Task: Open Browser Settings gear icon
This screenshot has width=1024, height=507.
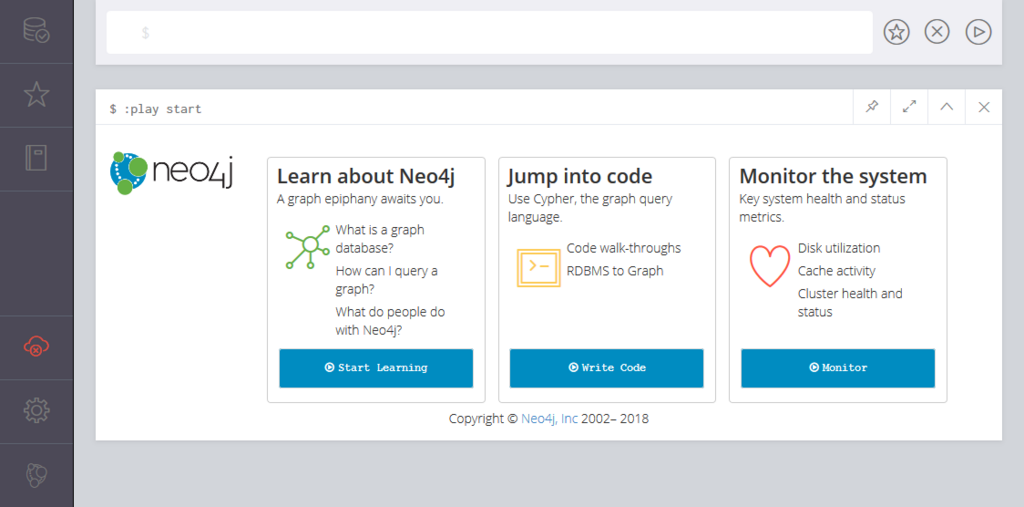Action: click(36, 410)
